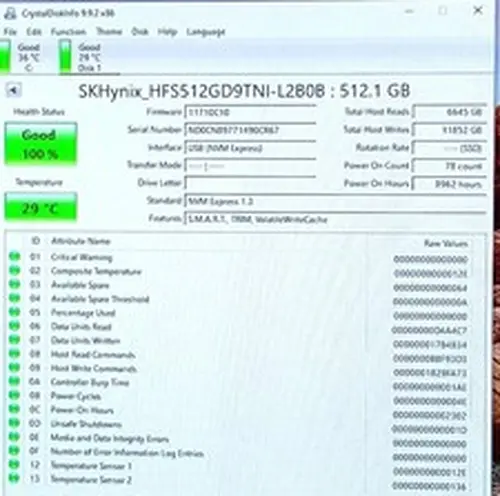The width and height of the screenshot is (500, 496).
Task: Click the status icon for Data Units Written
Action: pos(14,340)
